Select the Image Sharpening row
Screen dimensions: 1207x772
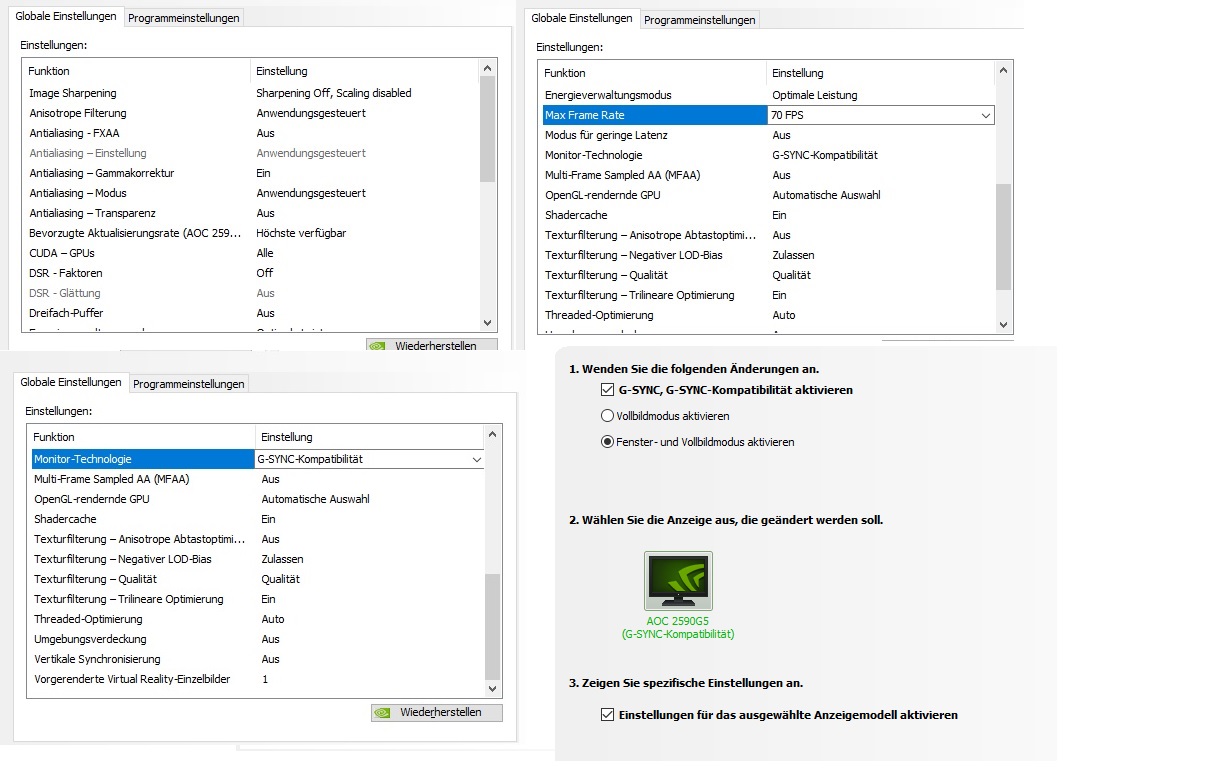click(x=251, y=93)
